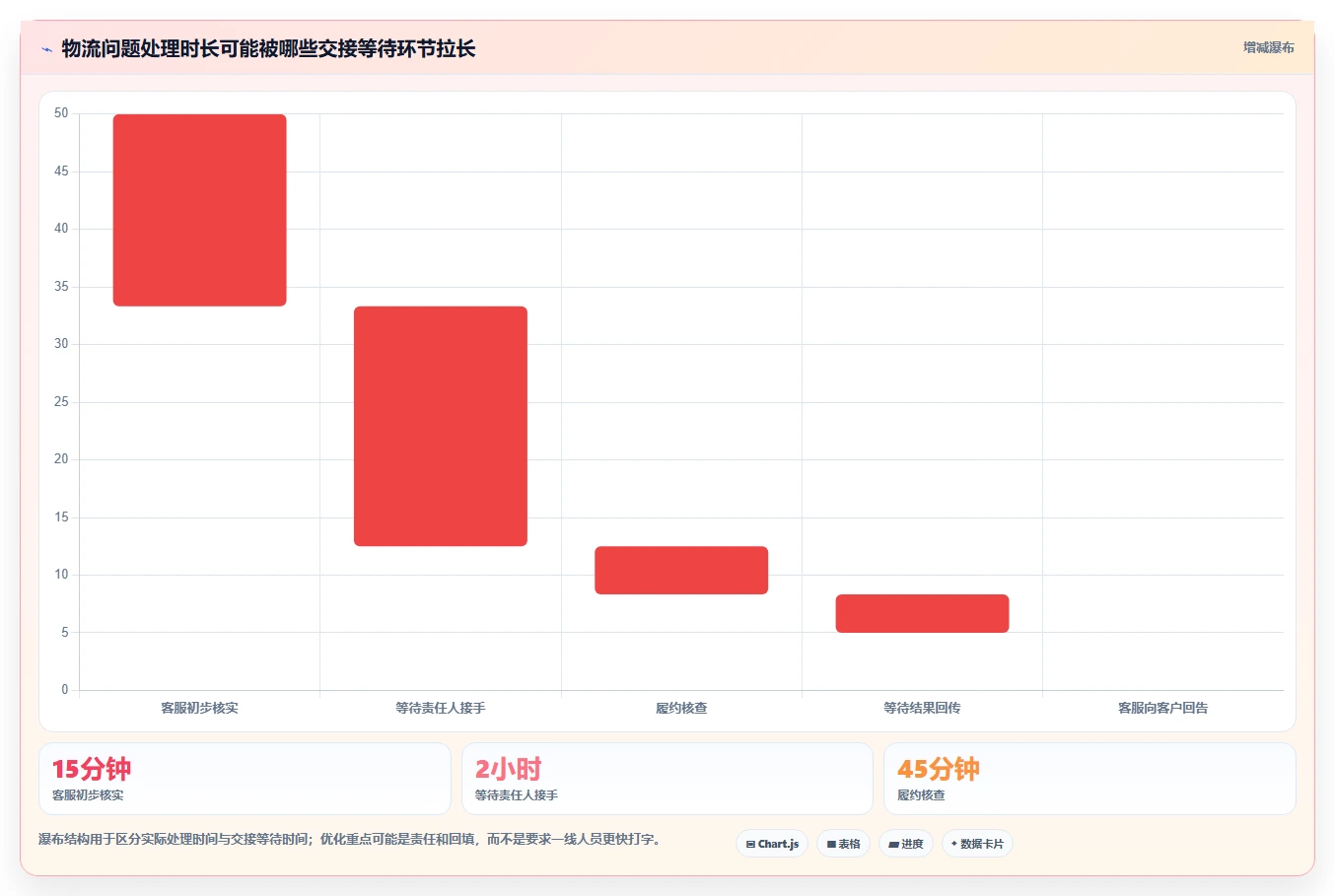Image resolution: width=1335 pixels, height=896 pixels.
Task: Click the 客服向客户回告 x-axis label
Action: [1162, 708]
